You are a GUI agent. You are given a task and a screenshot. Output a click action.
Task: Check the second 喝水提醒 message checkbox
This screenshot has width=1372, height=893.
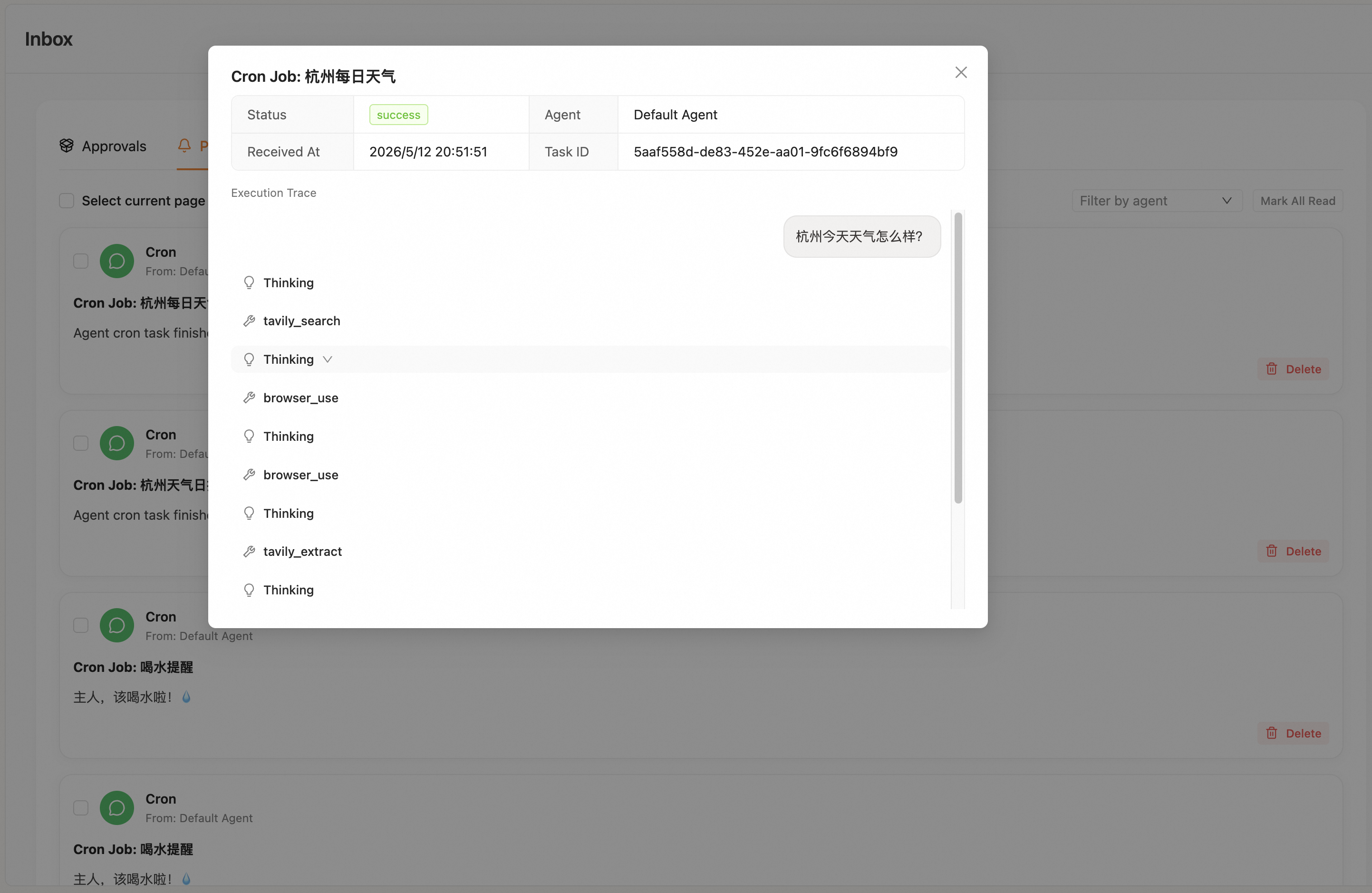click(x=81, y=808)
